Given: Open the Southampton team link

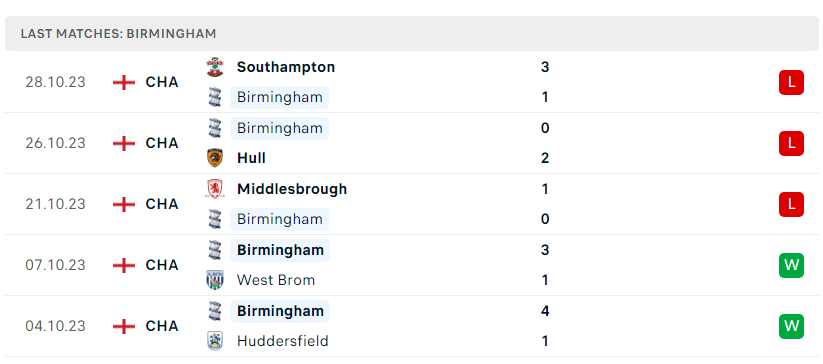Looking at the screenshot, I should click(x=286, y=67).
